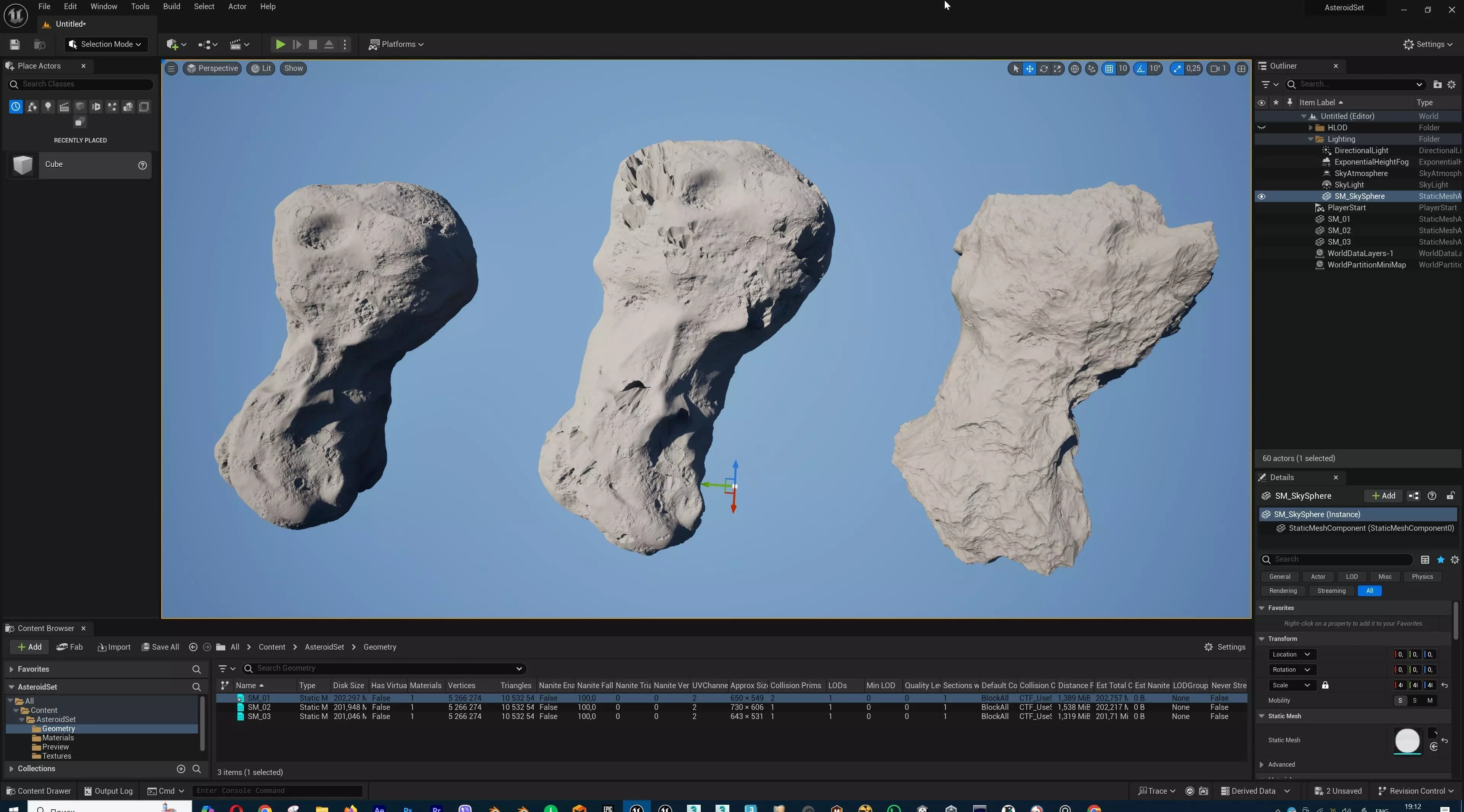Expand the HLOD folder in Outliner
The height and width of the screenshot is (812, 1464).
1311,128
